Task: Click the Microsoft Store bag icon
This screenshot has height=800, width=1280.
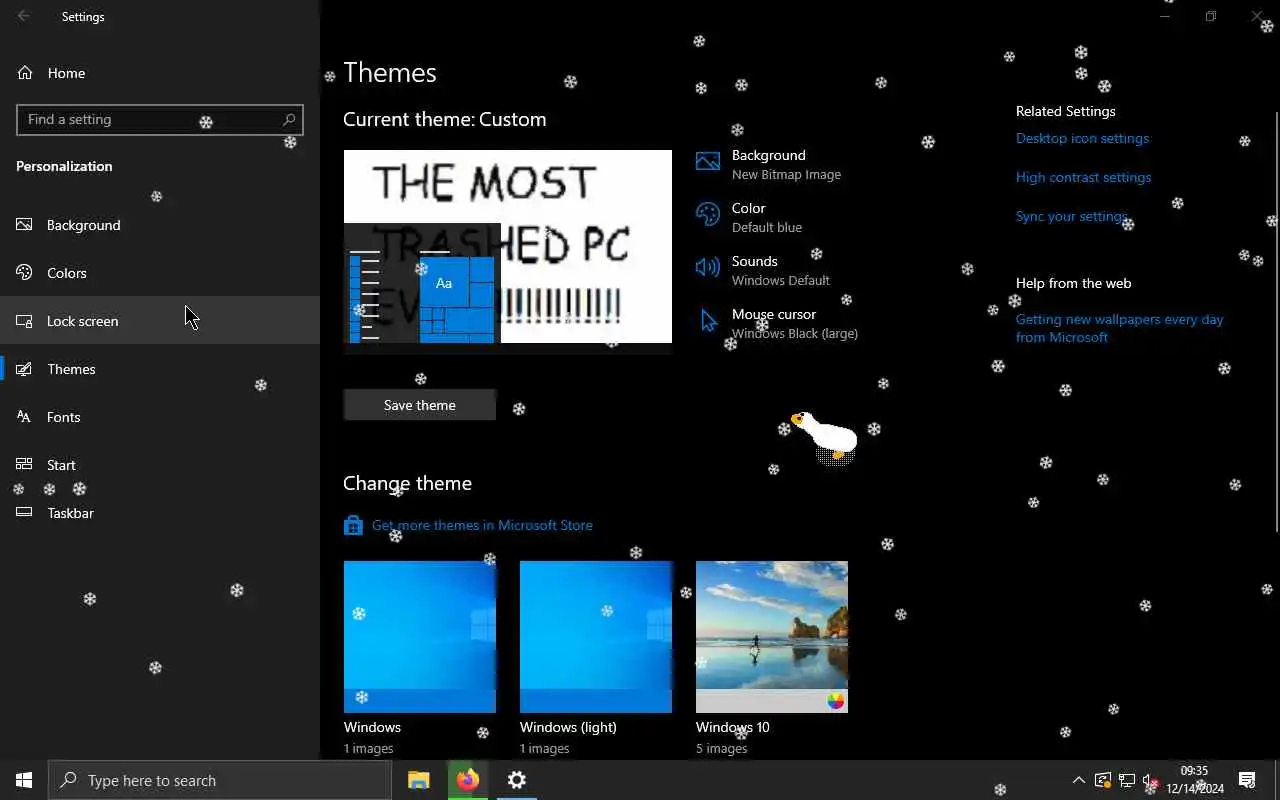Action: pos(353,525)
